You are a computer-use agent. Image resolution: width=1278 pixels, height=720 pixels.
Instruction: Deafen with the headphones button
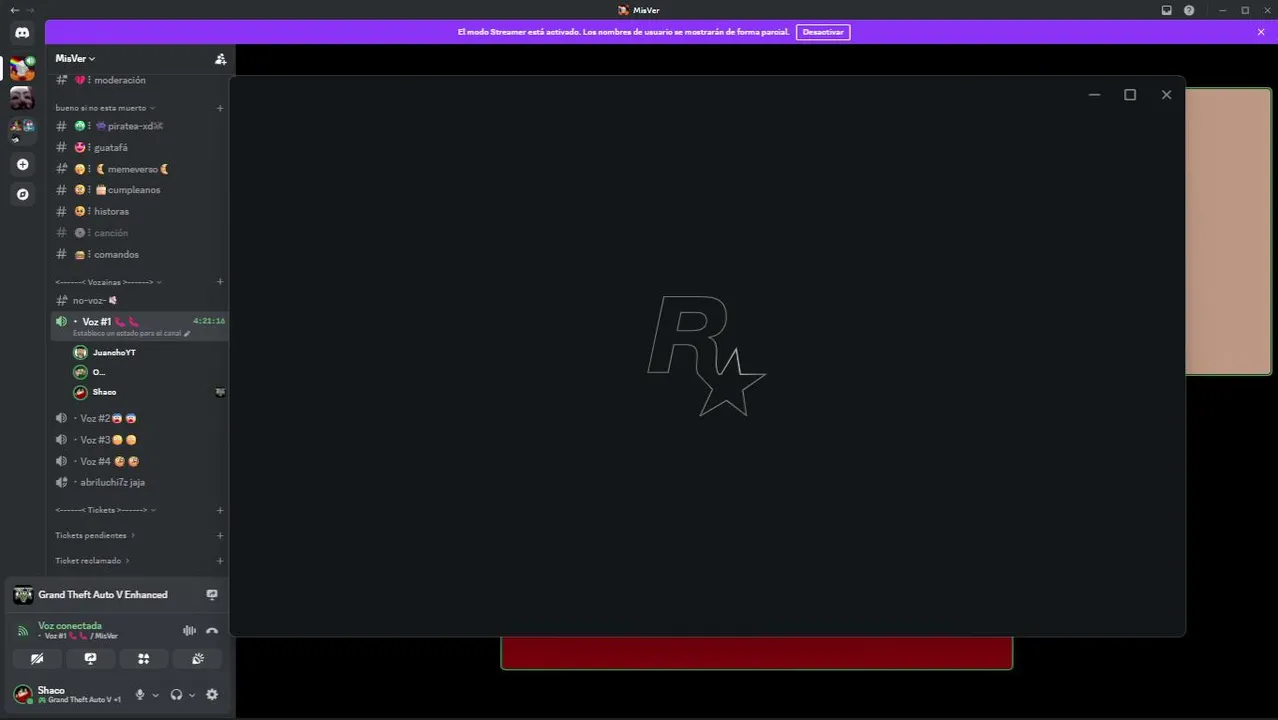tap(177, 695)
